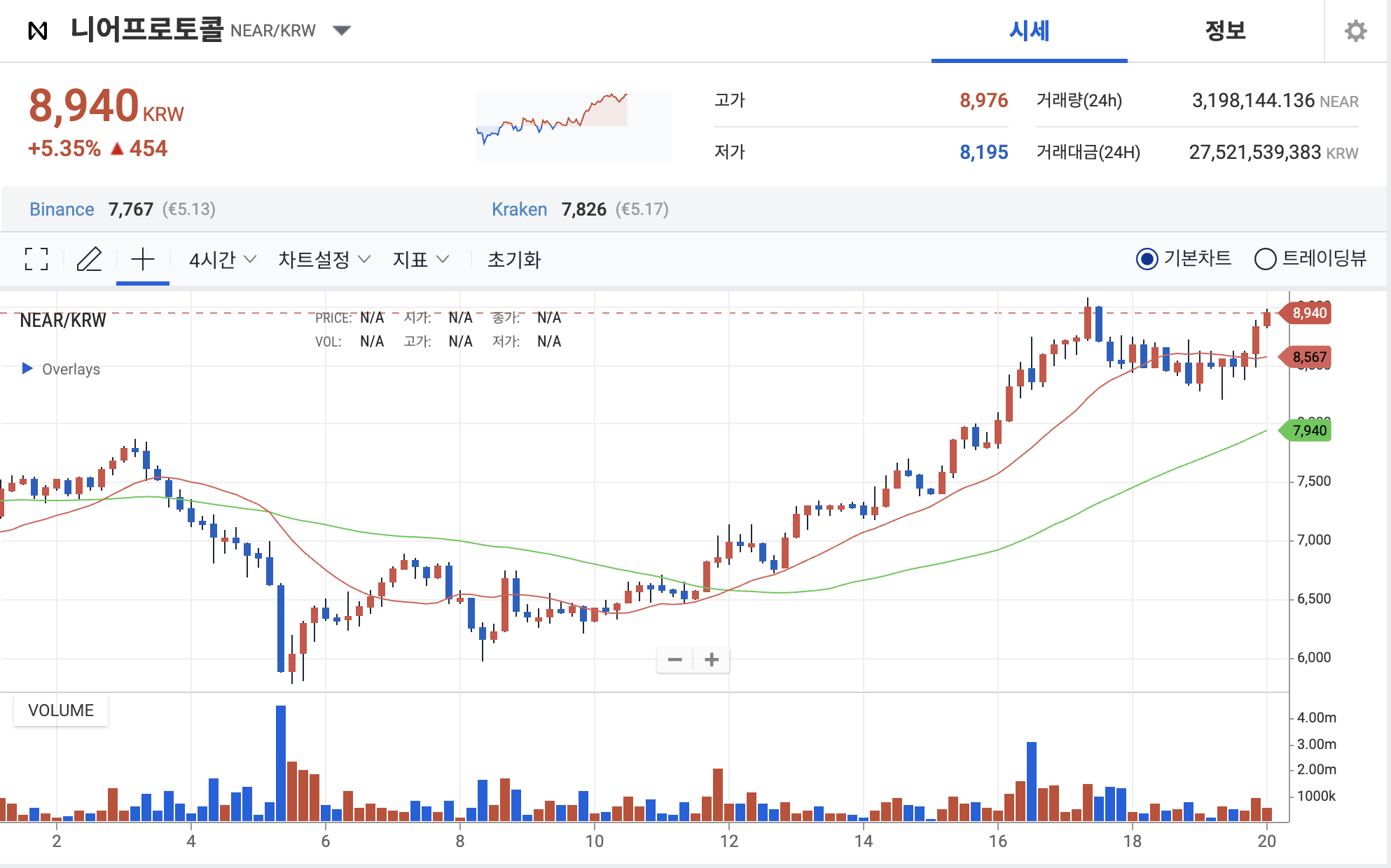Click the fullscreen expand chart icon
The height and width of the screenshot is (868, 1391).
(36, 259)
